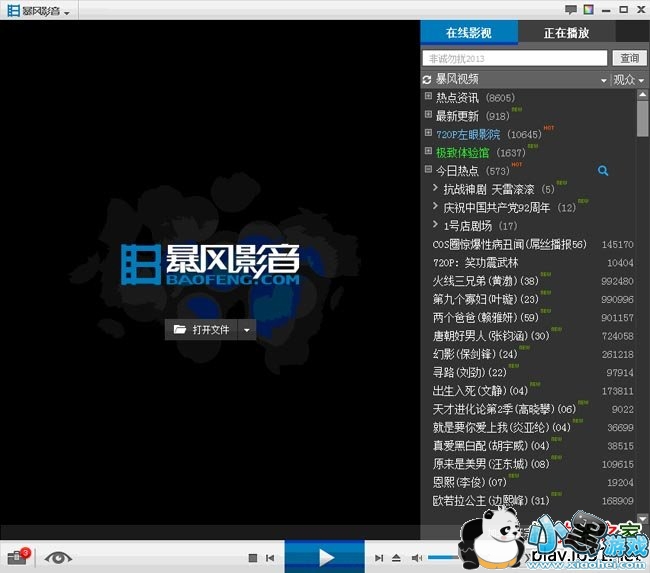Click the 查询 search button

[x=629, y=58]
